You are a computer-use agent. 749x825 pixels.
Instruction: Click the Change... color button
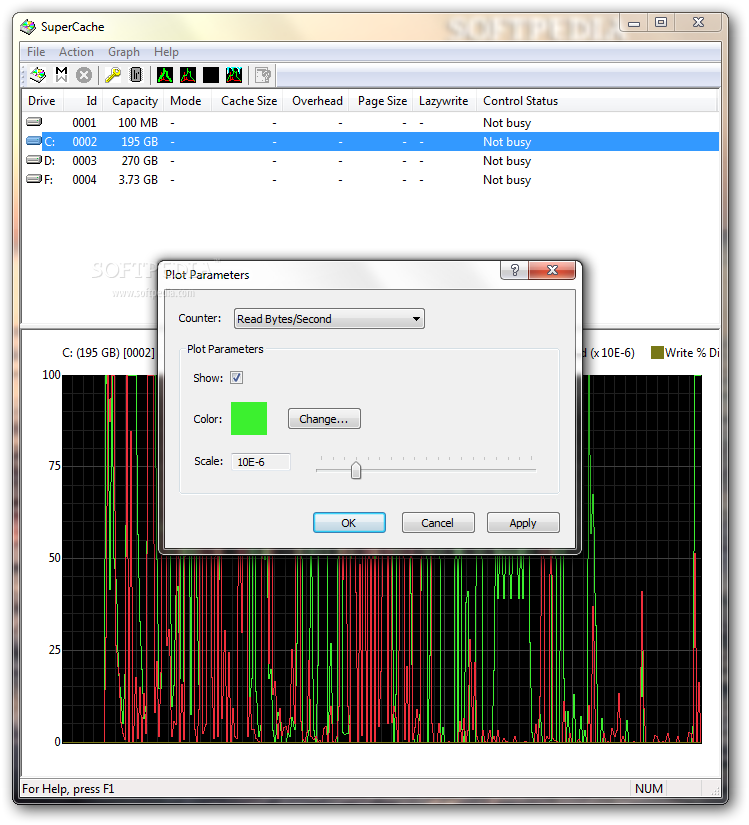324,419
